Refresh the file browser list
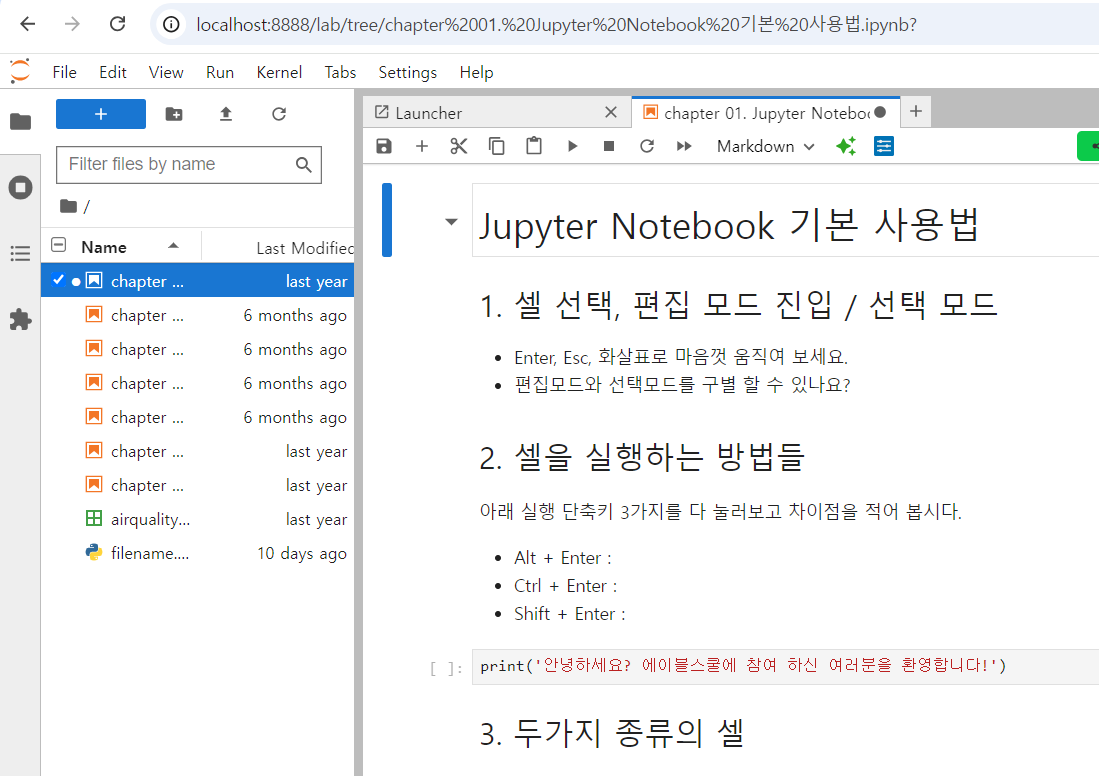Screen dimensions: 1099x776 [x=279, y=114]
